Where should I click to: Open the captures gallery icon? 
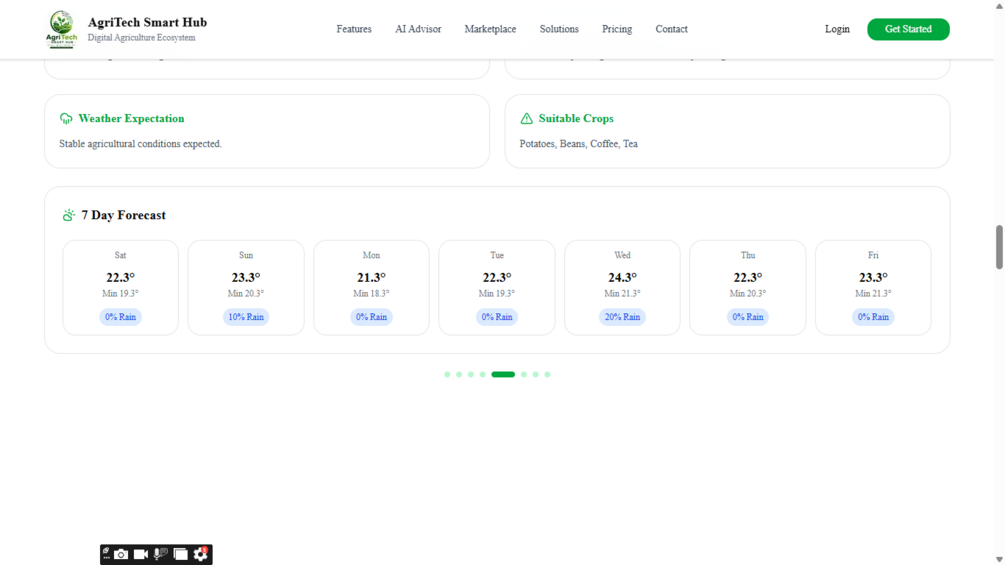point(181,554)
